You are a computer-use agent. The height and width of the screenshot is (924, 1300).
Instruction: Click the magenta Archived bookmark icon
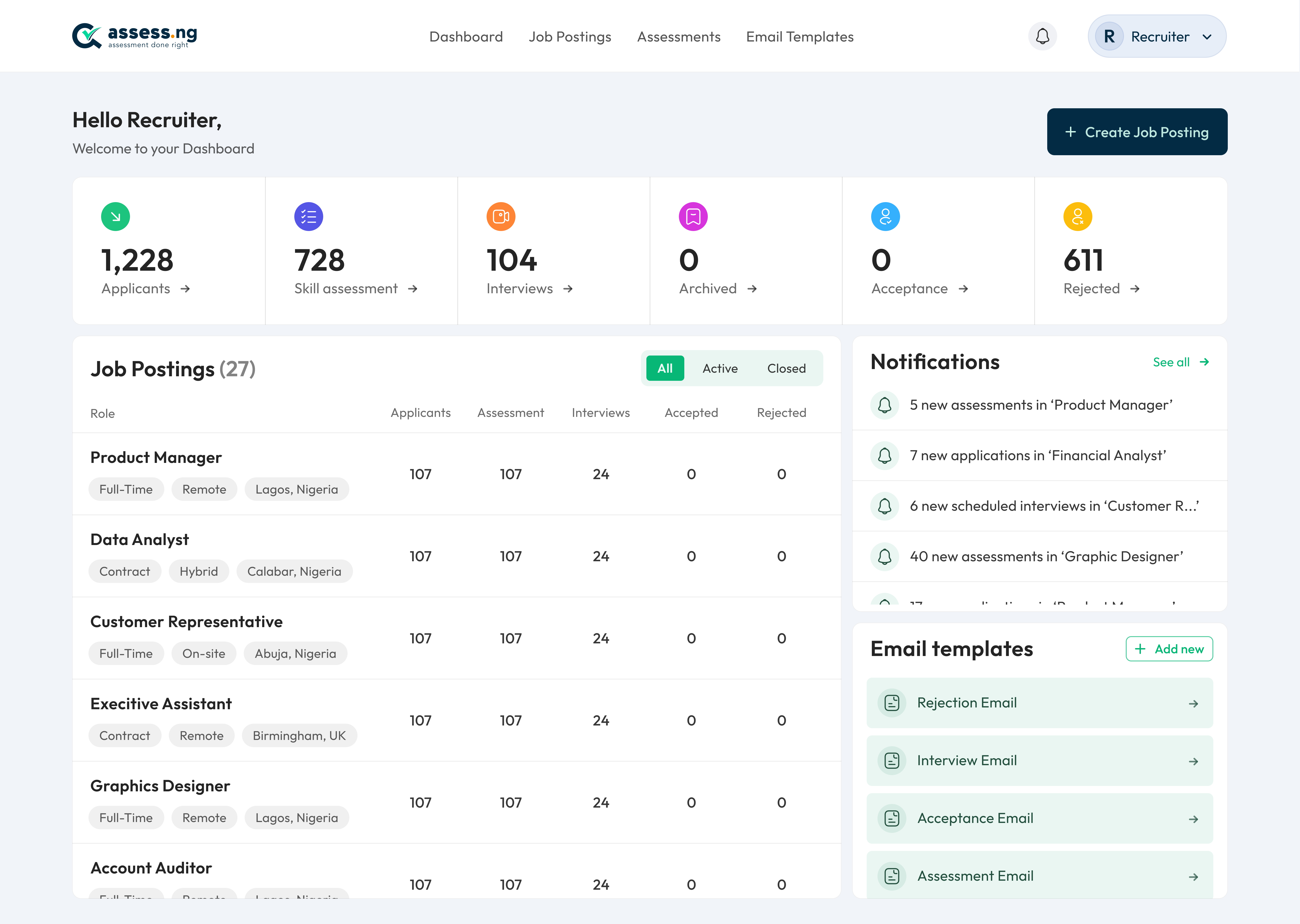693,217
